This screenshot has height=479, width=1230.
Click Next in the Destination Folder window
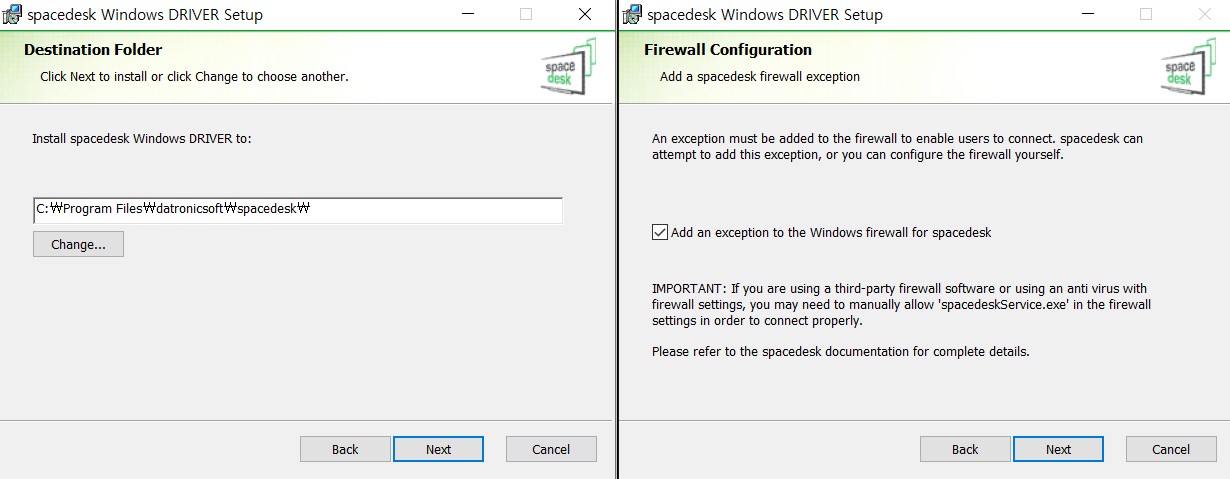click(438, 449)
